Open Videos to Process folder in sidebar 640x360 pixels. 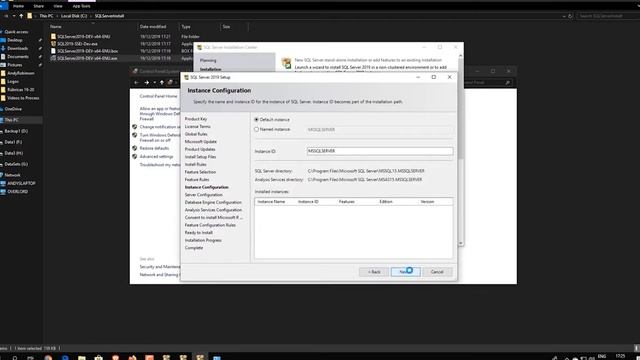pos(23,98)
